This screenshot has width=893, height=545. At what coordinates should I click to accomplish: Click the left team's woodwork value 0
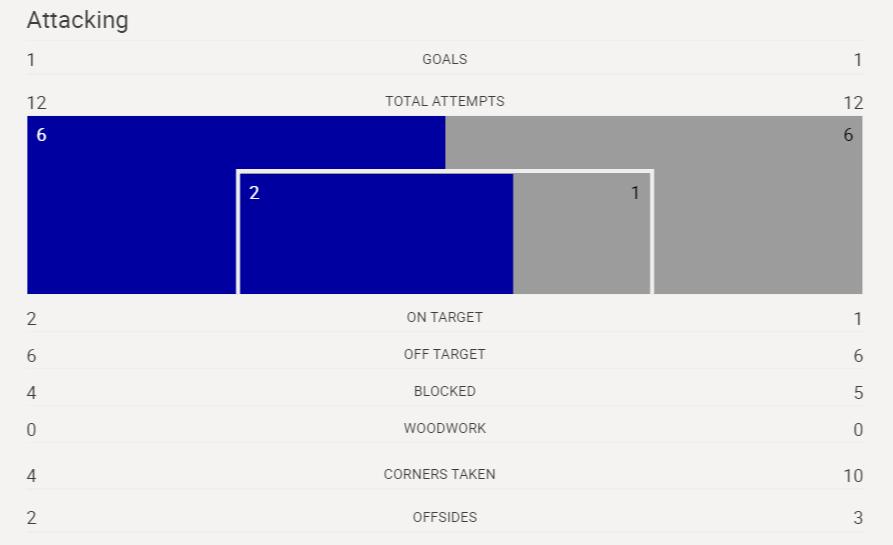pos(31,429)
